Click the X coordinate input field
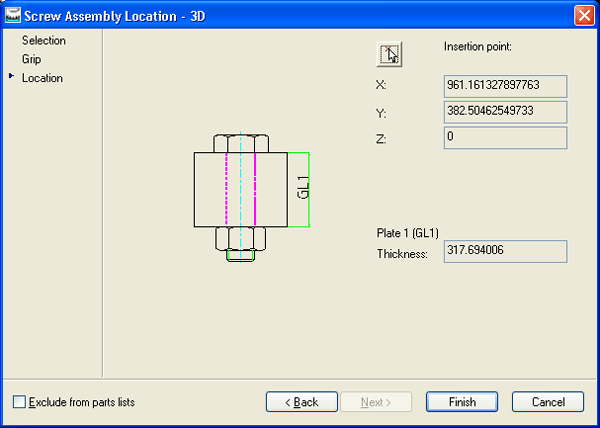This screenshot has height=428, width=600. [x=505, y=86]
